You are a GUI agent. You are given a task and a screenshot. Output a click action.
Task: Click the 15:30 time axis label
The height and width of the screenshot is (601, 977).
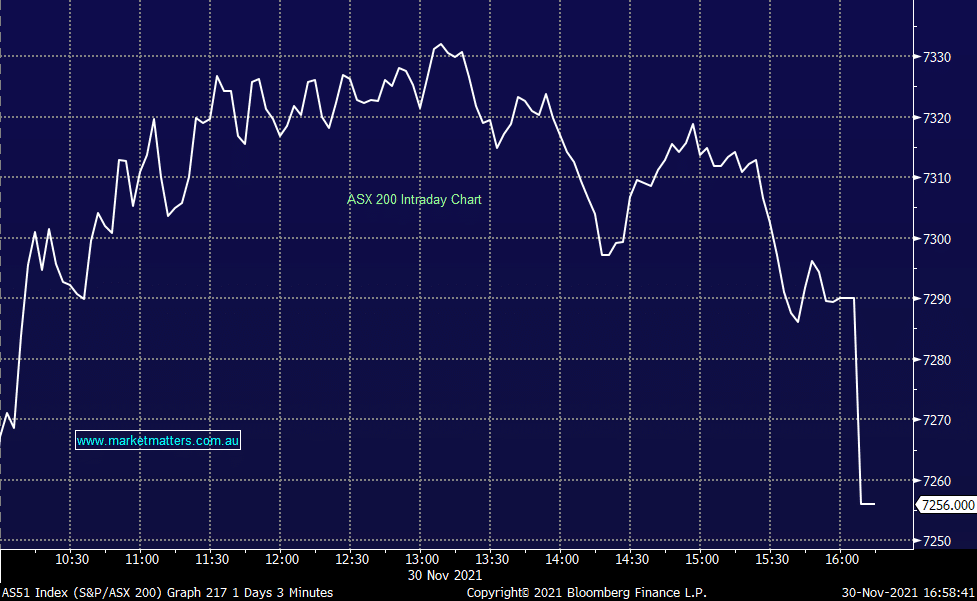point(771,559)
